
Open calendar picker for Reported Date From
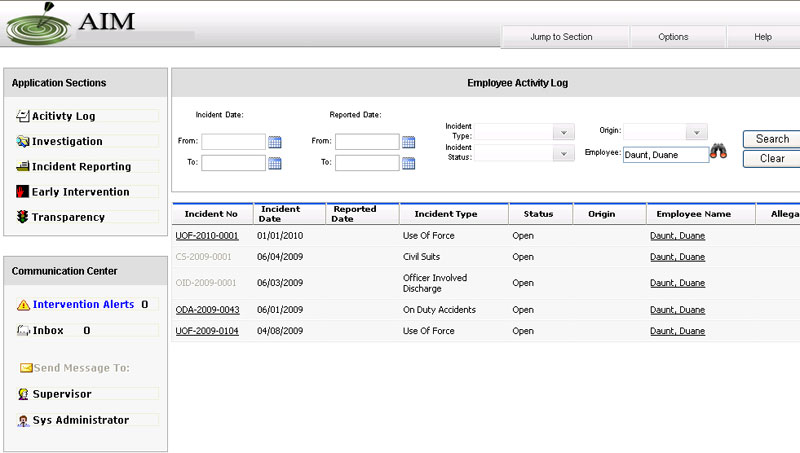coord(408,142)
